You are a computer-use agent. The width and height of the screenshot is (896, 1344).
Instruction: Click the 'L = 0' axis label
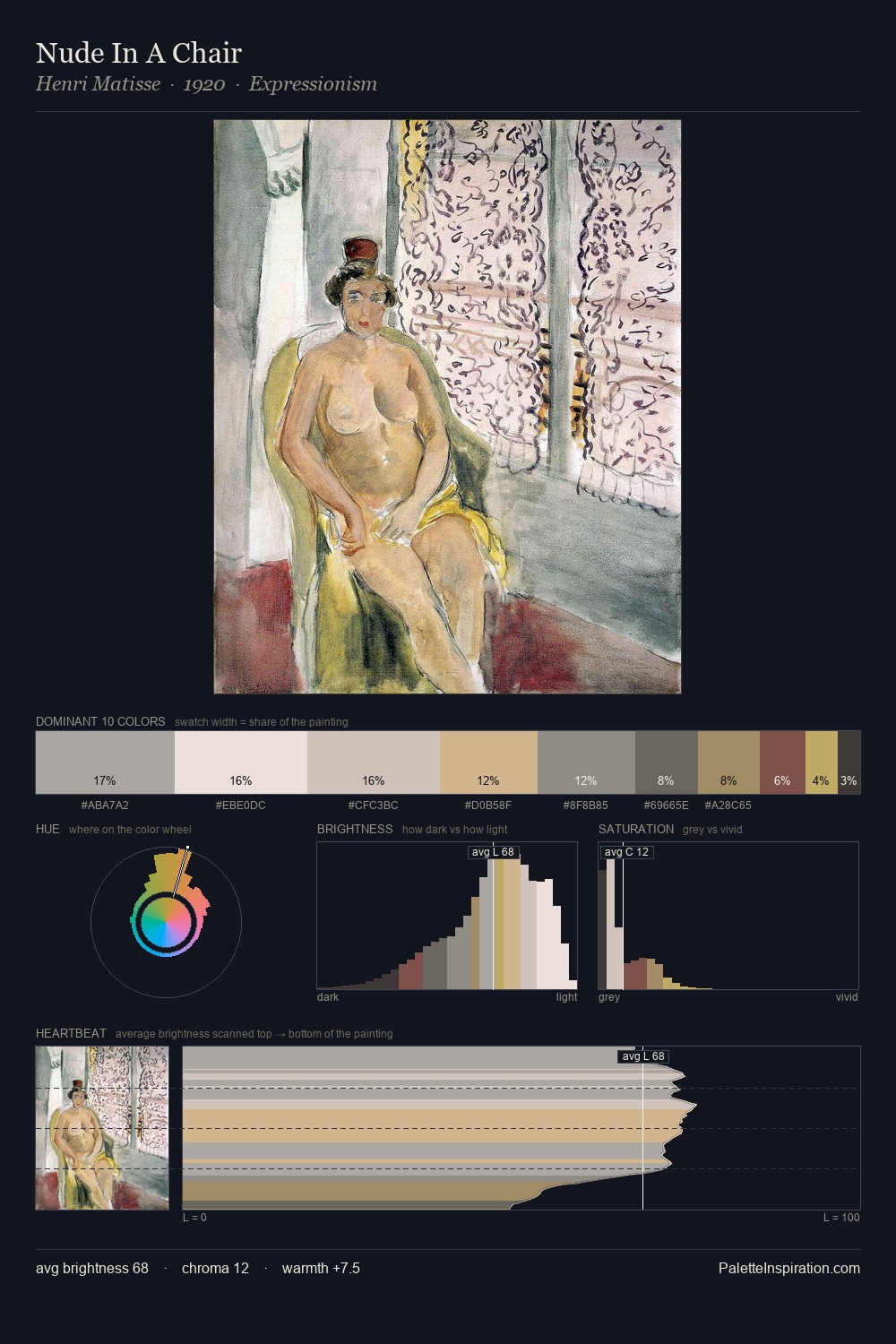194,1218
